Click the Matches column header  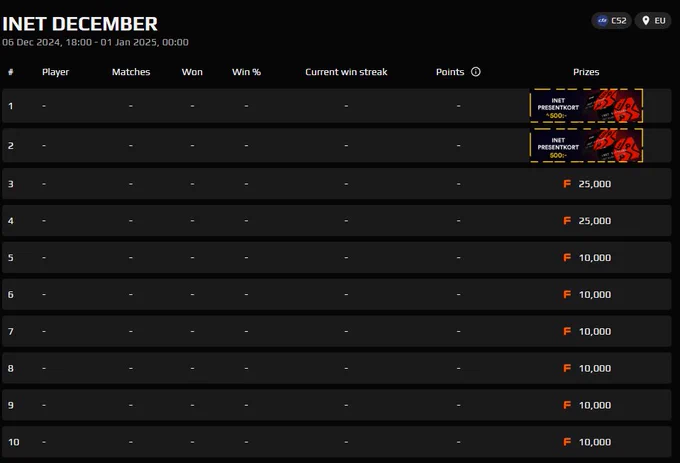coord(131,72)
